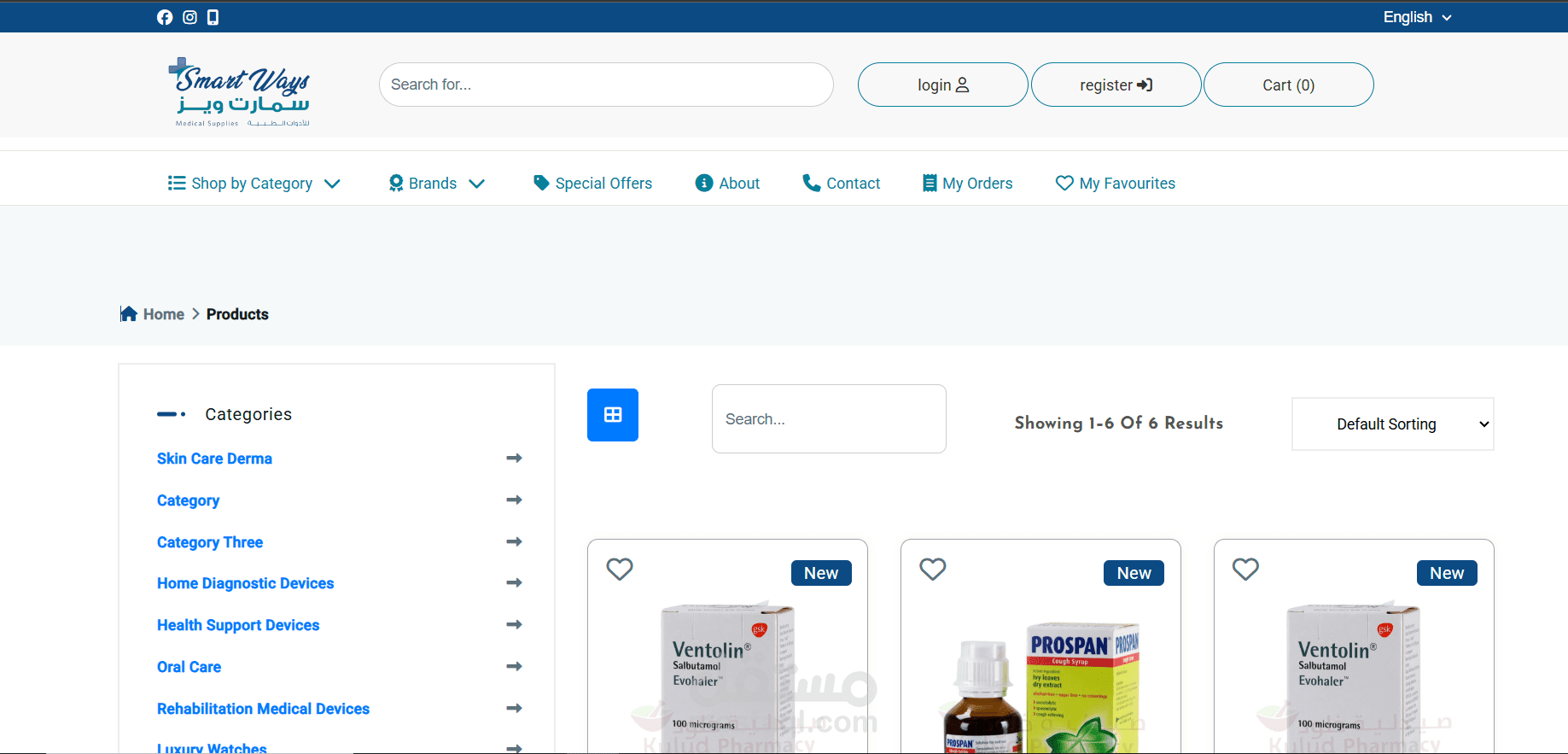
Task: Open the Prospan cough syrup product image
Action: 1041,687
